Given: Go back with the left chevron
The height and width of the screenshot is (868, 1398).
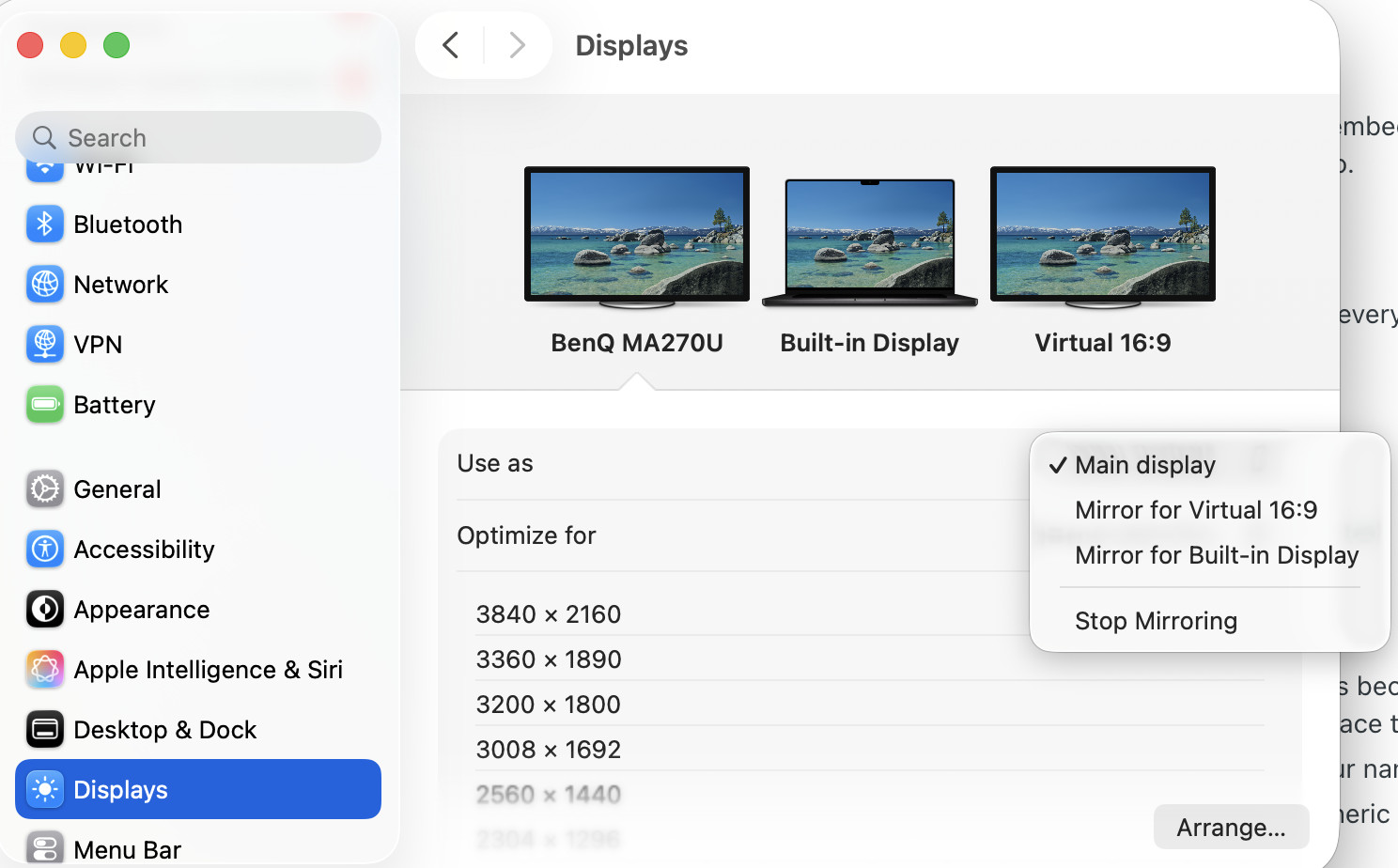Looking at the screenshot, I should coord(451,45).
